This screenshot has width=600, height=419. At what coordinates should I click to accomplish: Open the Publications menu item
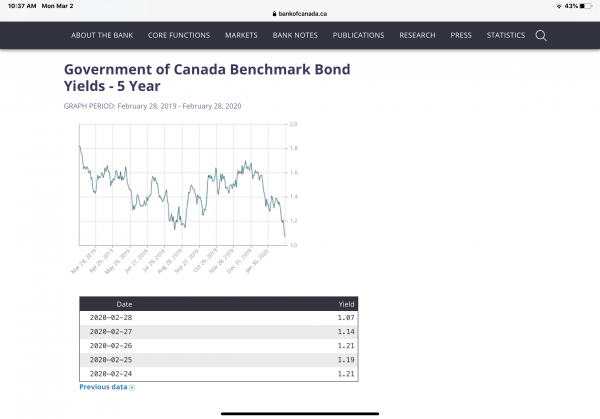[x=358, y=35]
